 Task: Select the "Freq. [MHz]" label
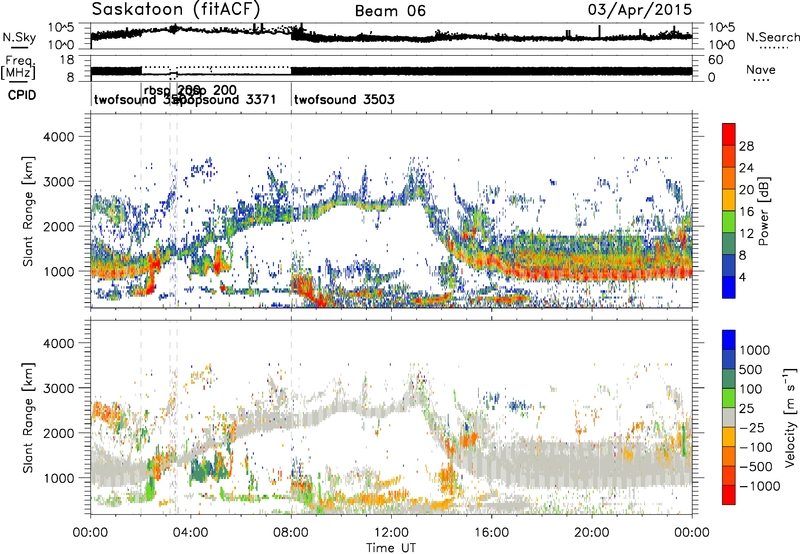click(19, 67)
